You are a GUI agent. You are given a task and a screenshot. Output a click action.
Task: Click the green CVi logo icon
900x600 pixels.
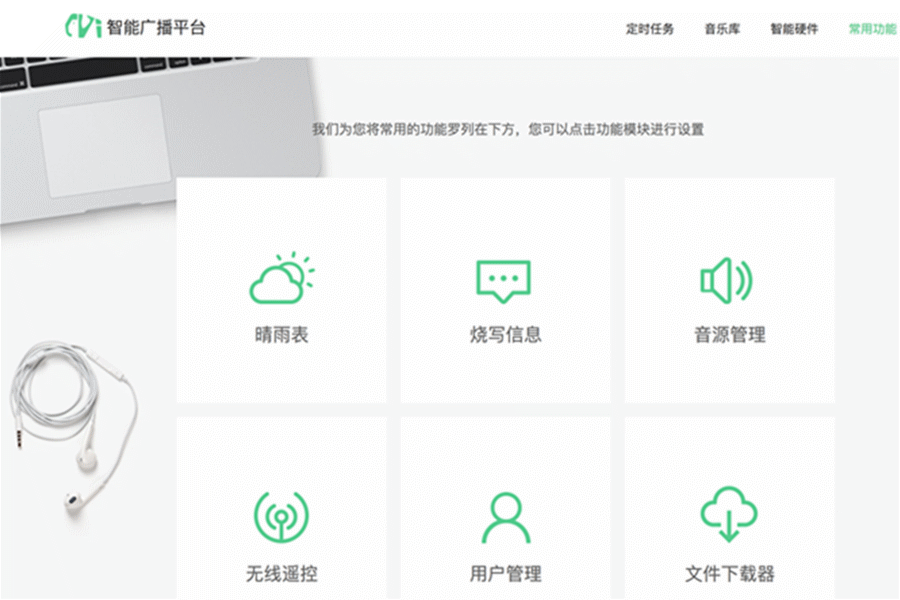82,27
